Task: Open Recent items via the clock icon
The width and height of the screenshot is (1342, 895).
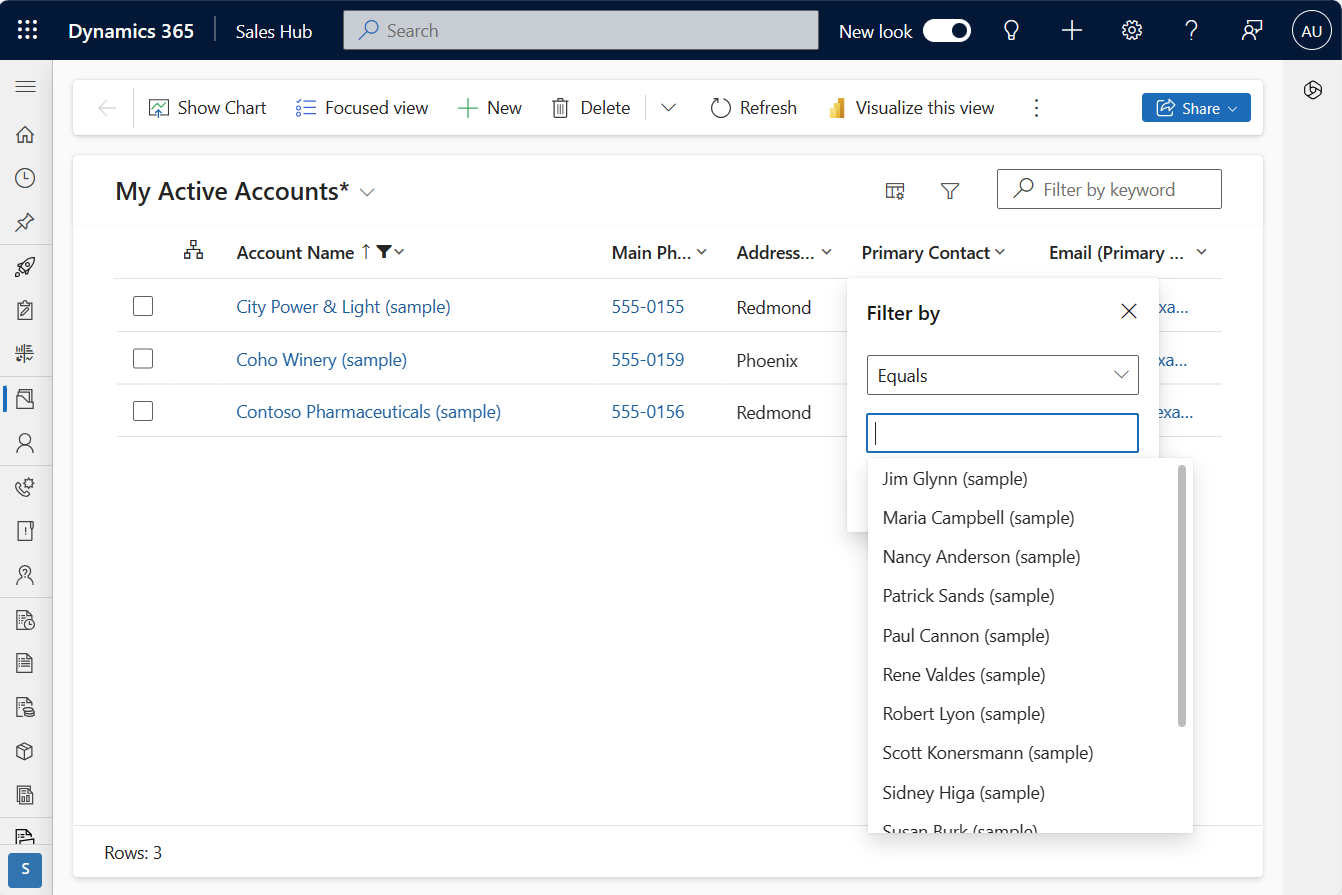Action: (x=25, y=178)
